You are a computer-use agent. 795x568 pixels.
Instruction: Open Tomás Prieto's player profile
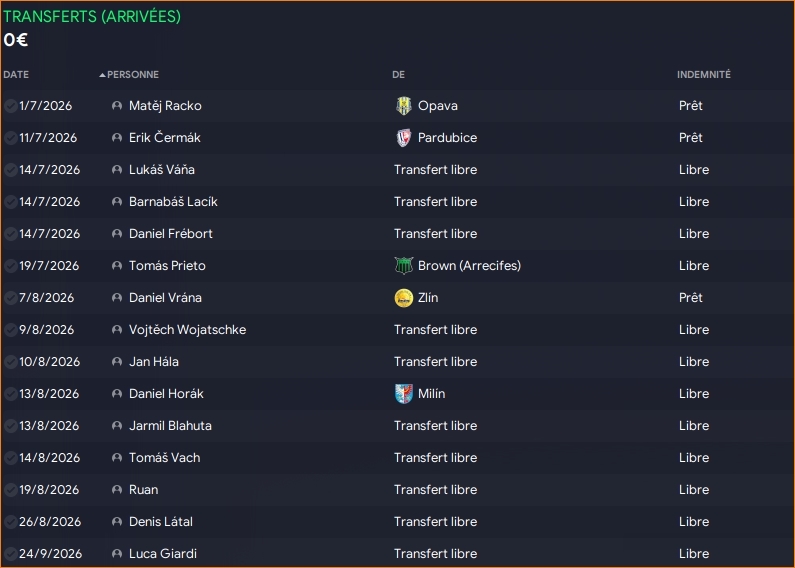coord(167,266)
